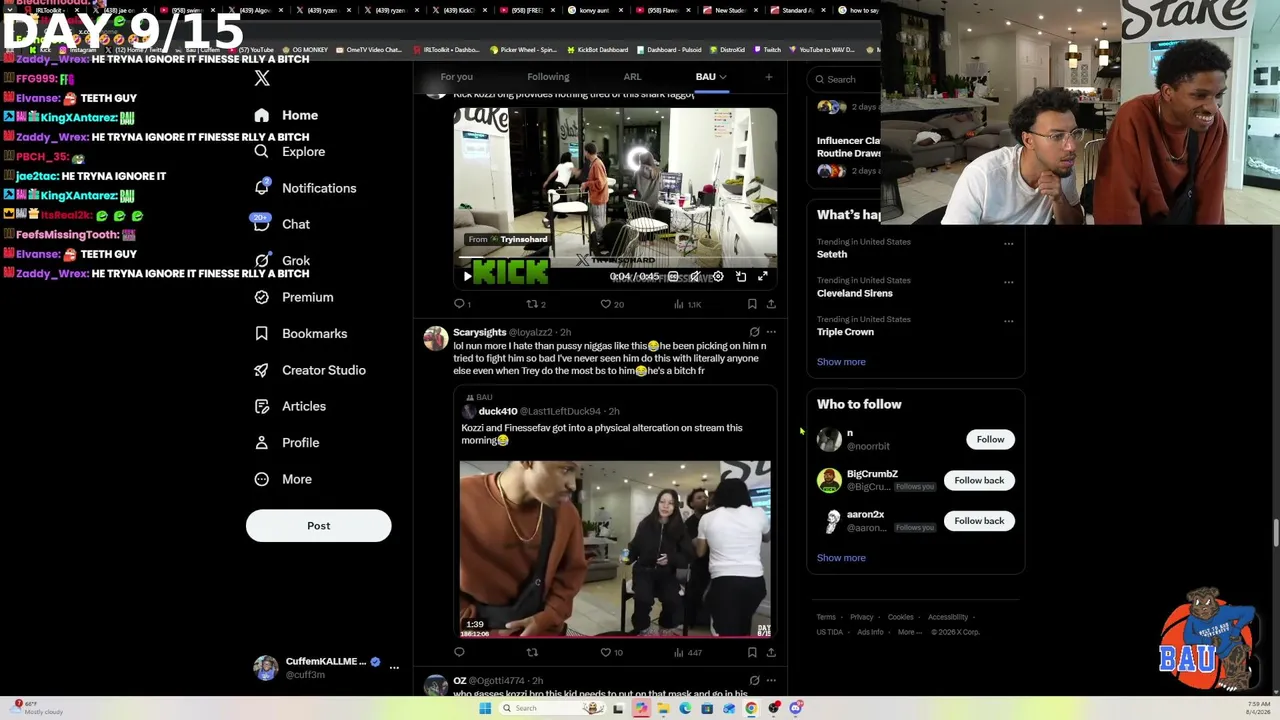This screenshot has width=1280, height=720.
Task: Open the quoted duck410 video
Action: 615,549
